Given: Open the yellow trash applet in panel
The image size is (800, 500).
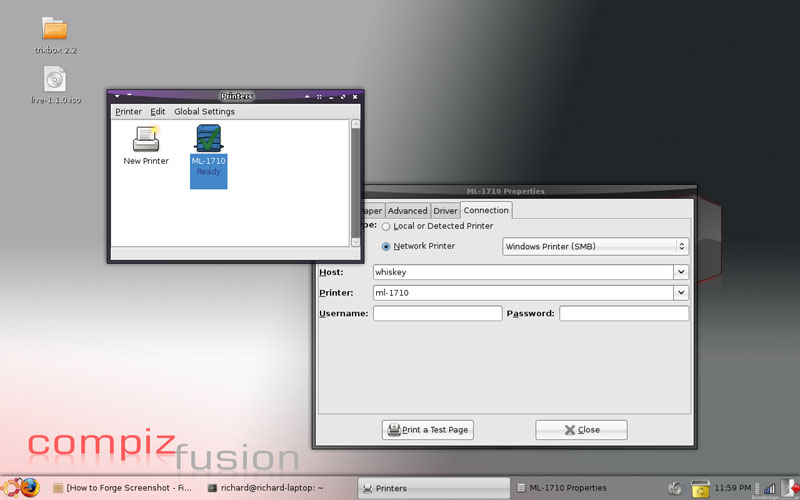Looking at the screenshot, I should tap(700, 488).
